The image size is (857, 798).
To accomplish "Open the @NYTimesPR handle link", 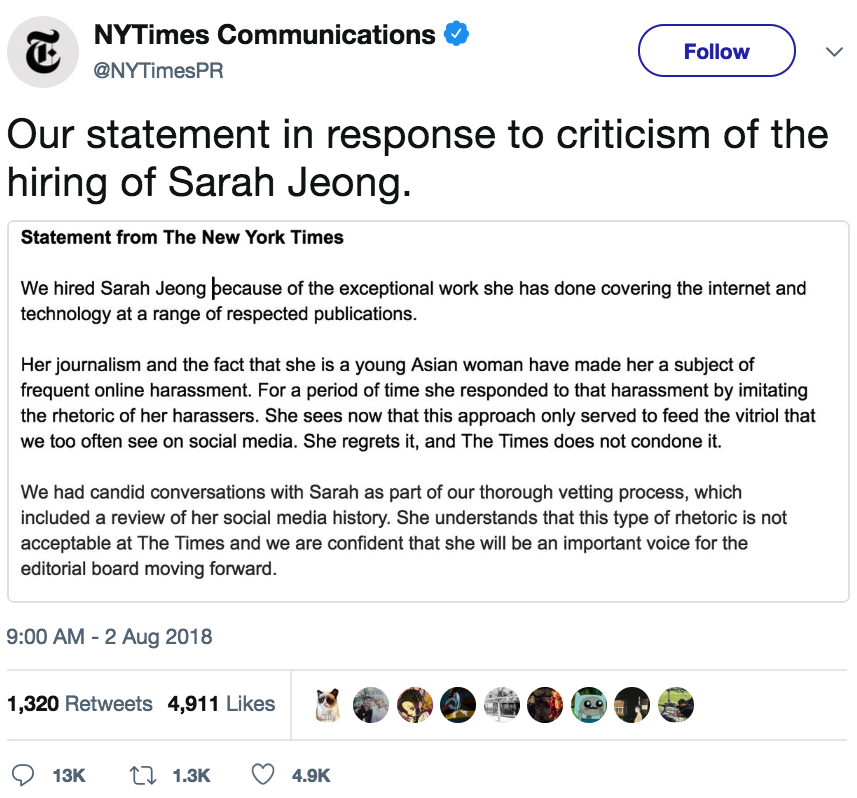I will tap(157, 69).
